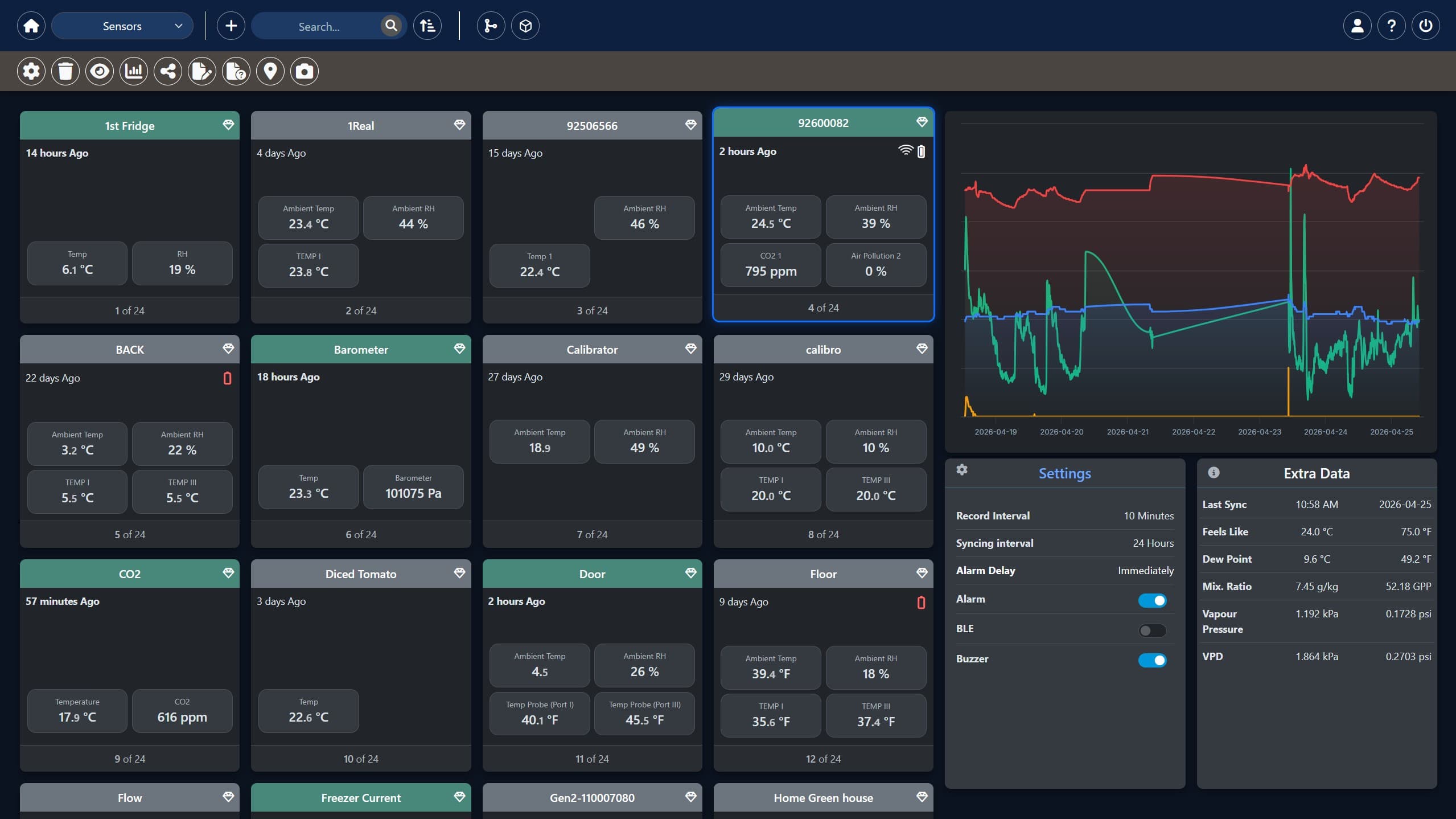
Task: Click the trash delete icon
Action: (65, 71)
